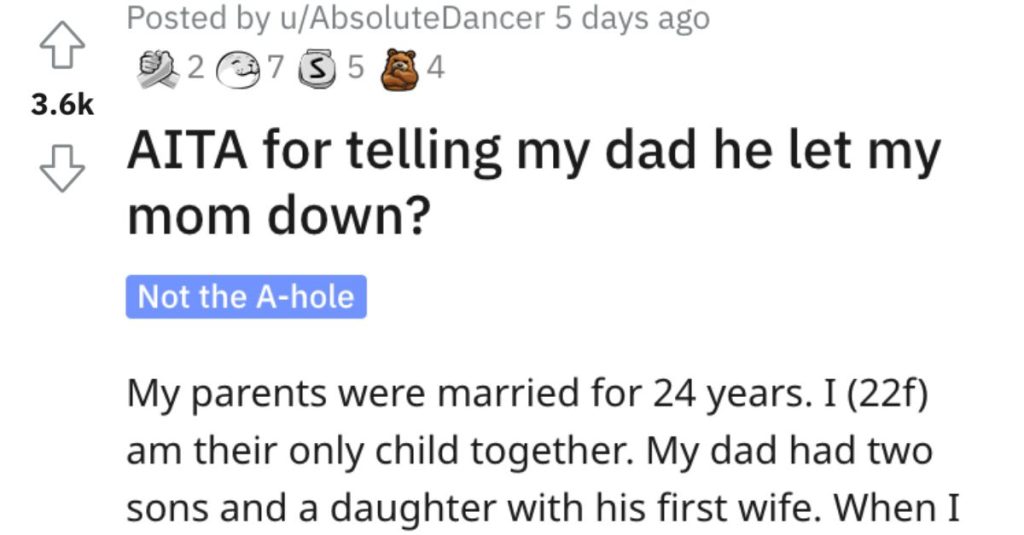This screenshot has height=535, width=1024.
Task: Click the '(22f)' text in the post body
Action: 887,395
